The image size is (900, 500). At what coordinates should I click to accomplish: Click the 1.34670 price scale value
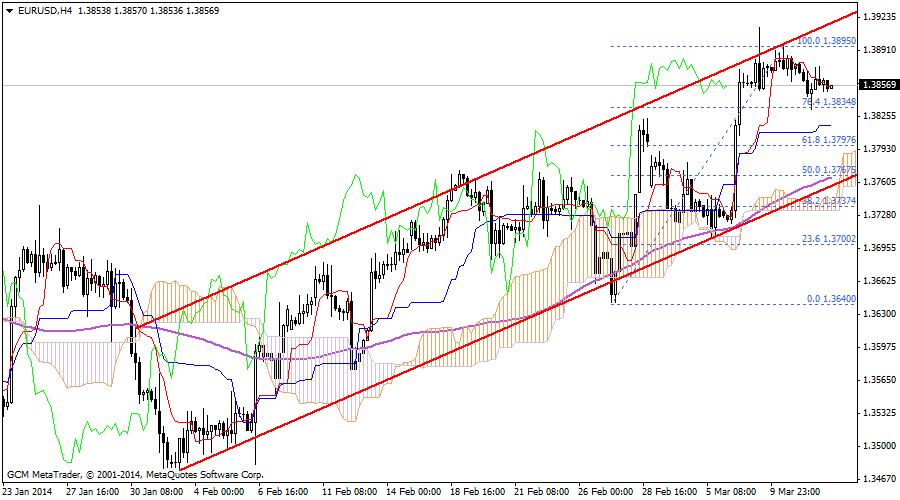click(x=879, y=479)
